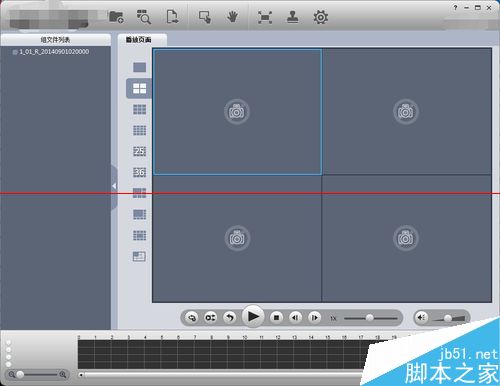
Task: Take snapshot in bottom-left video pane
Action: tap(237, 238)
